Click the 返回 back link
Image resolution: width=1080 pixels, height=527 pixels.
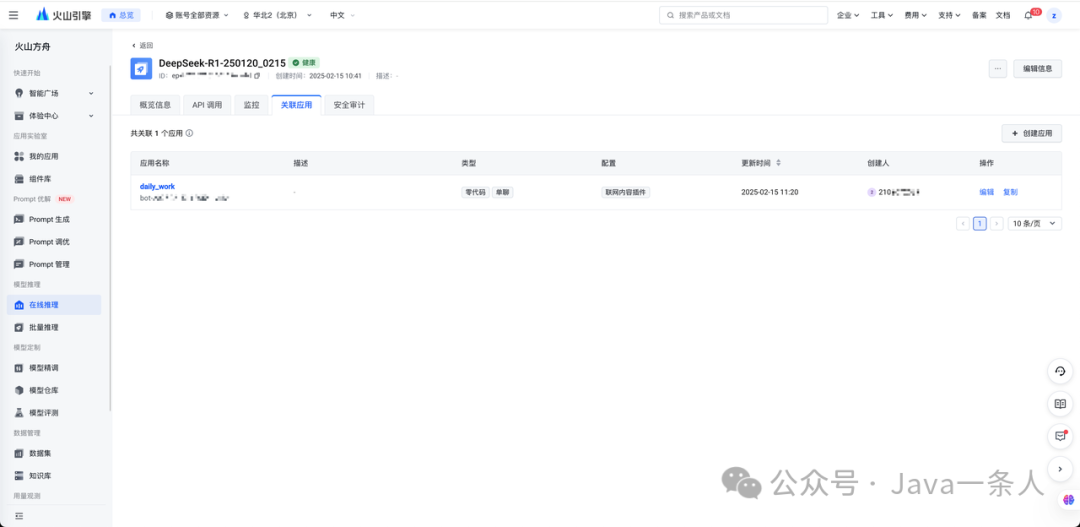(x=143, y=45)
